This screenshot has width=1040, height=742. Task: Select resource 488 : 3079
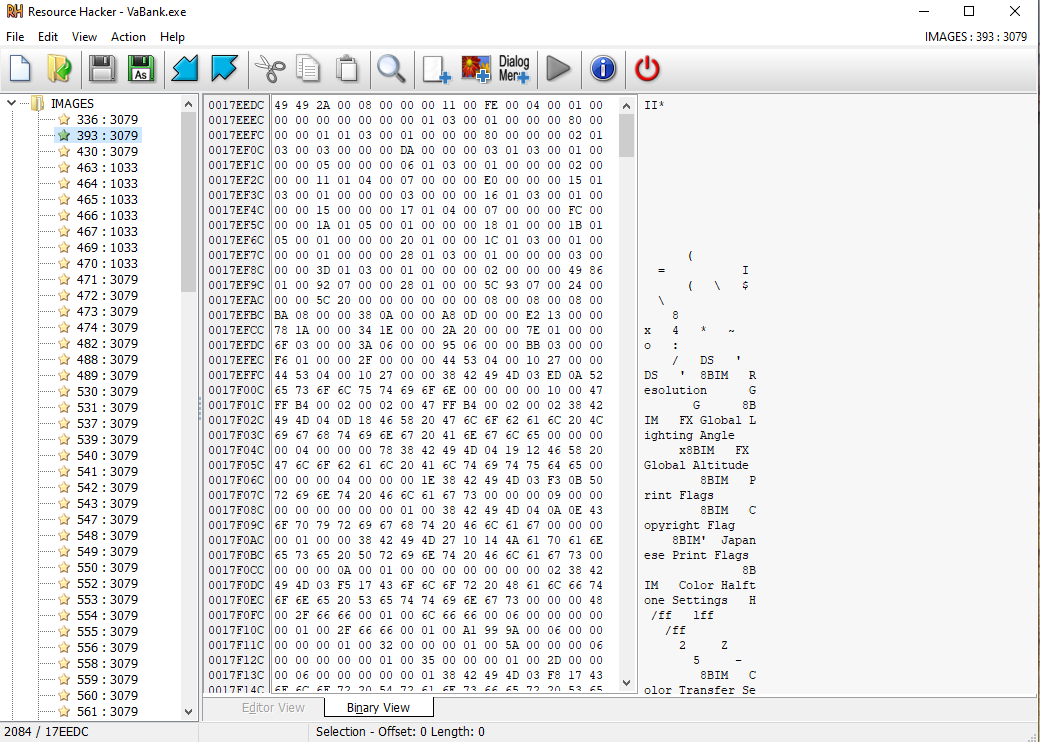tap(107, 359)
